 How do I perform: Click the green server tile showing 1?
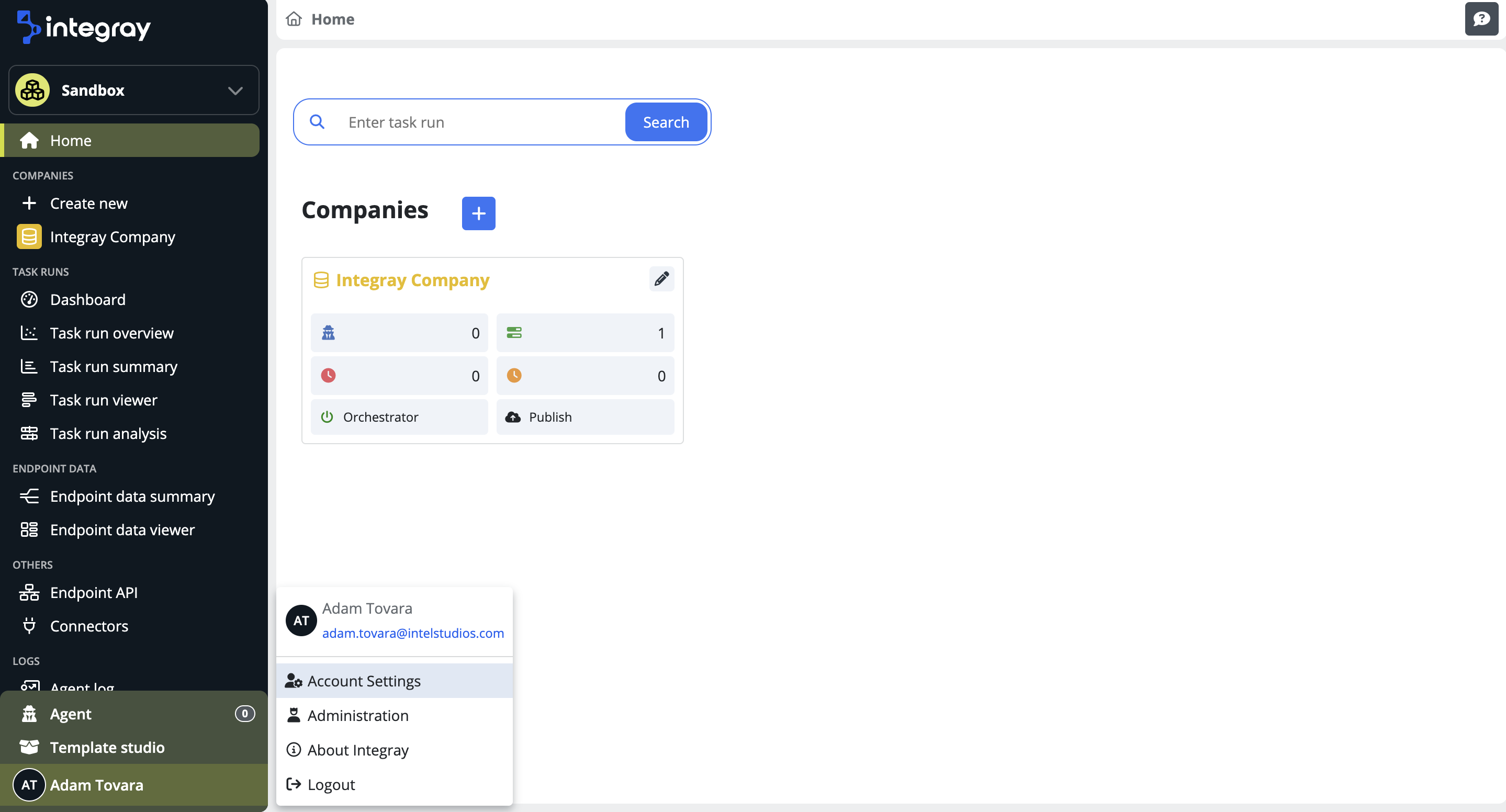coord(585,333)
